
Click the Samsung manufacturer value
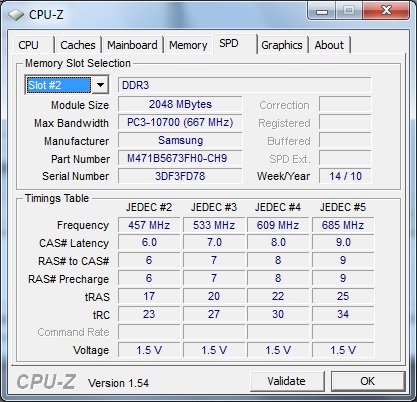click(x=180, y=140)
